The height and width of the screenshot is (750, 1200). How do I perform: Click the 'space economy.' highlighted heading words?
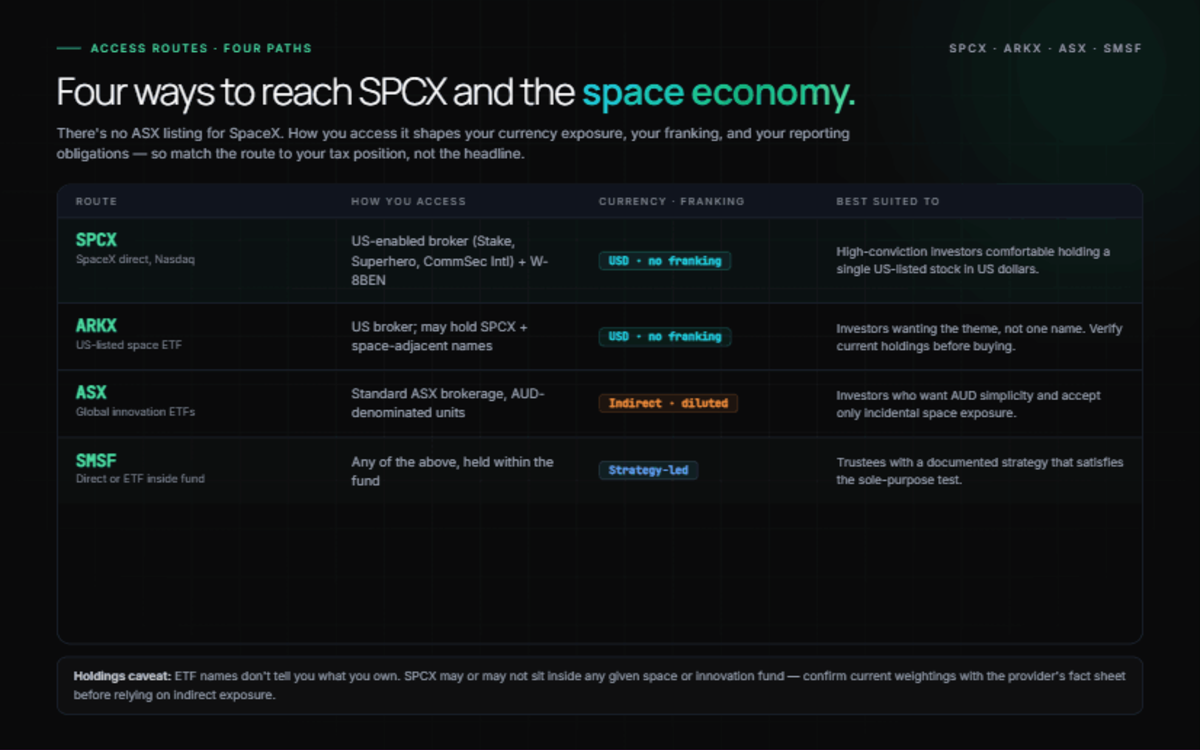click(719, 93)
